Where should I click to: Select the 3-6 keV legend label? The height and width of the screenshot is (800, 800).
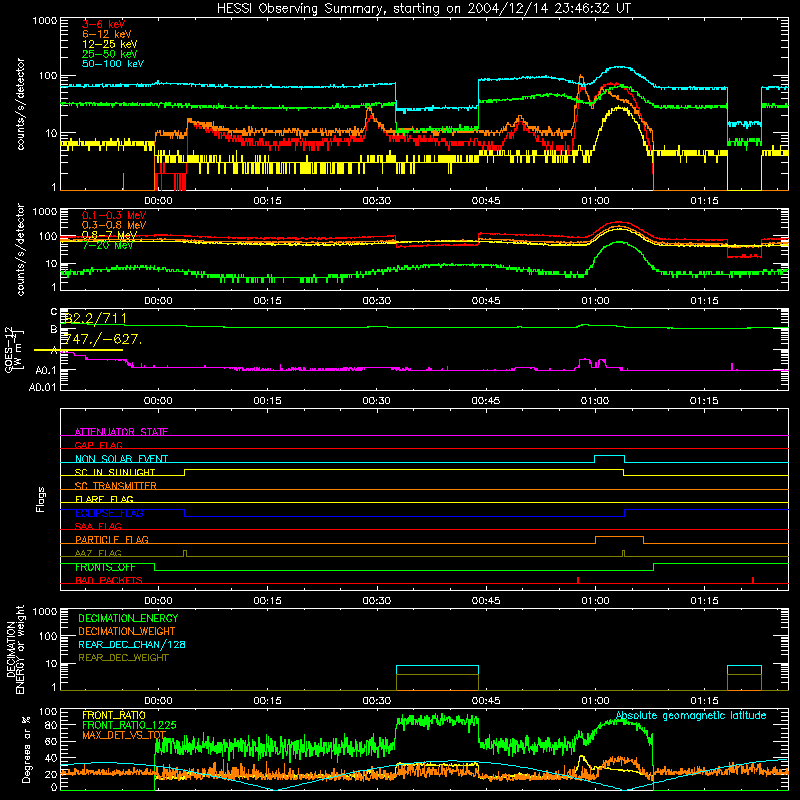(103, 24)
